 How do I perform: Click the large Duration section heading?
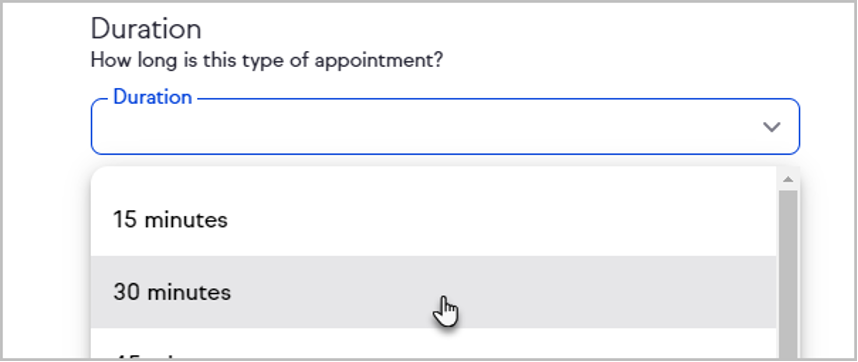pyautogui.click(x=146, y=28)
